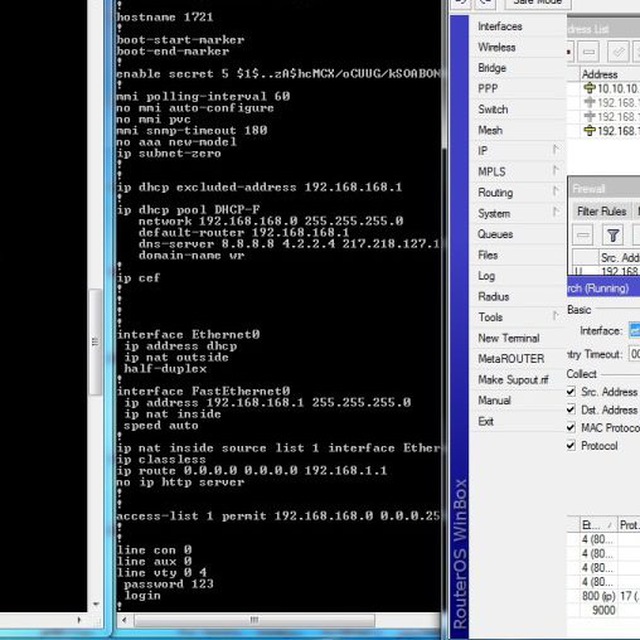This screenshot has width=640, height=640.
Task: Sort by the Et... column header
Action: tap(598, 525)
